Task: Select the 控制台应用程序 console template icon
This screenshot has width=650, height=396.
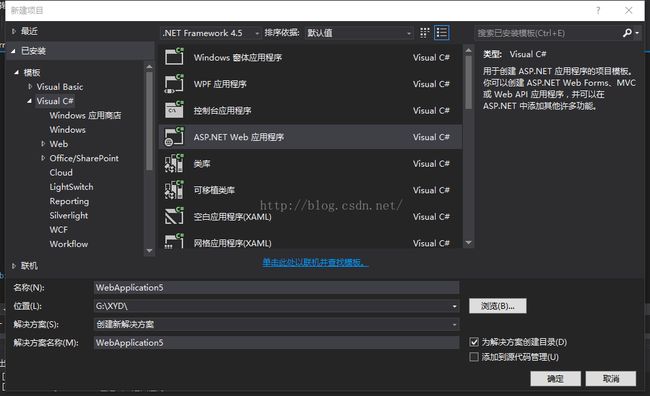Action: pyautogui.click(x=174, y=110)
